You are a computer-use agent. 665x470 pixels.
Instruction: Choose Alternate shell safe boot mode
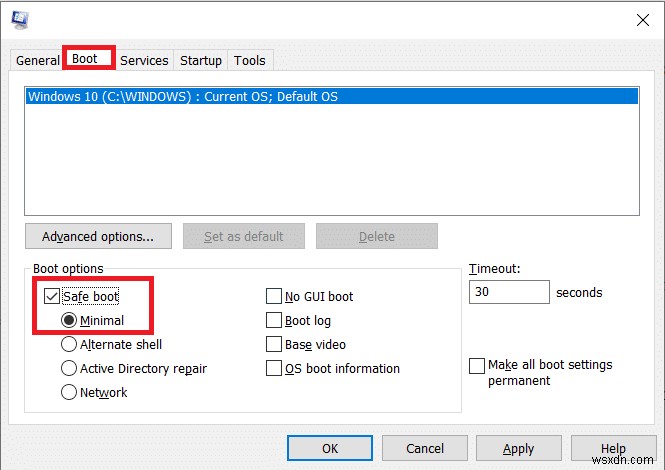coord(70,345)
